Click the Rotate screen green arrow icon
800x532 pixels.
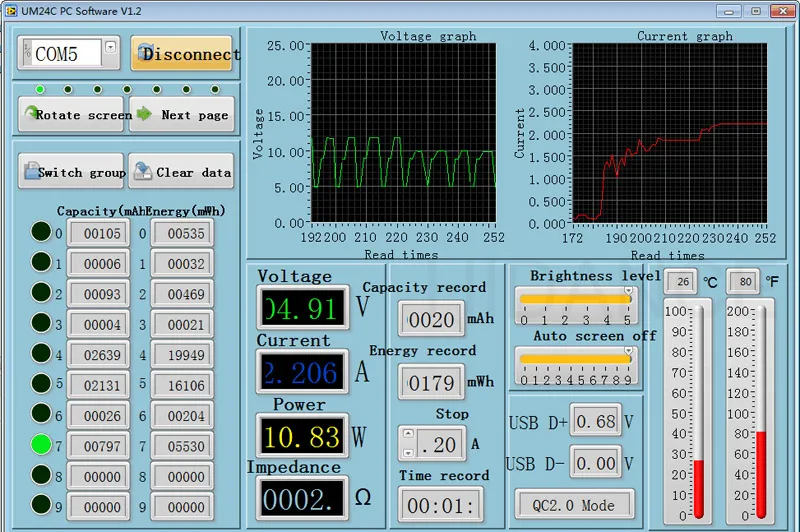pyautogui.click(x=31, y=112)
